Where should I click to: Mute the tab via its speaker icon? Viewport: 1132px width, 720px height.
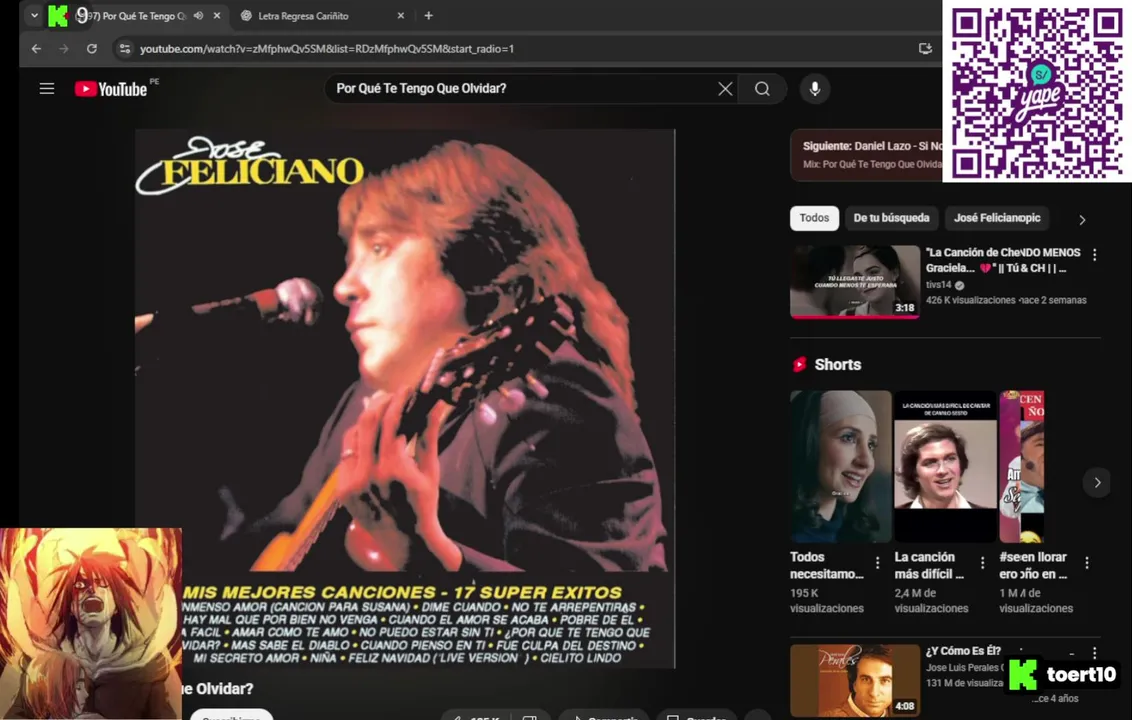point(199,15)
